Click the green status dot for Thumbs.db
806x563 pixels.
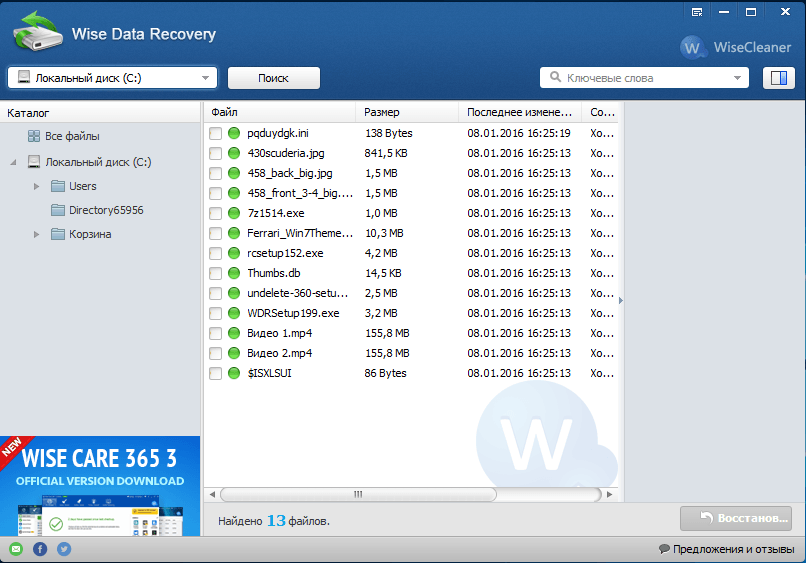(x=235, y=273)
